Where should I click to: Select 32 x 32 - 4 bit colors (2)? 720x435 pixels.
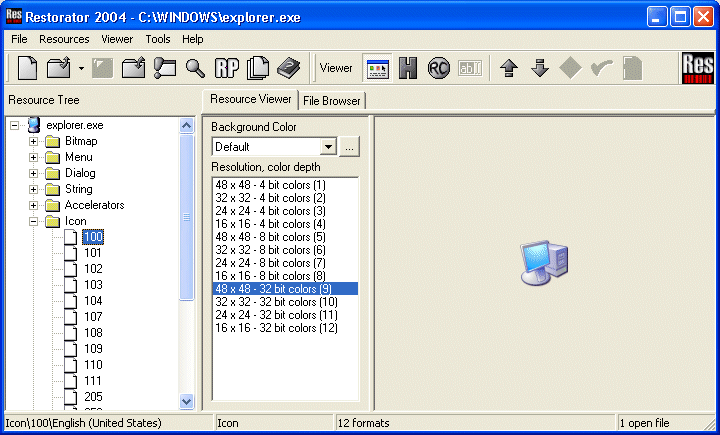tap(285, 198)
